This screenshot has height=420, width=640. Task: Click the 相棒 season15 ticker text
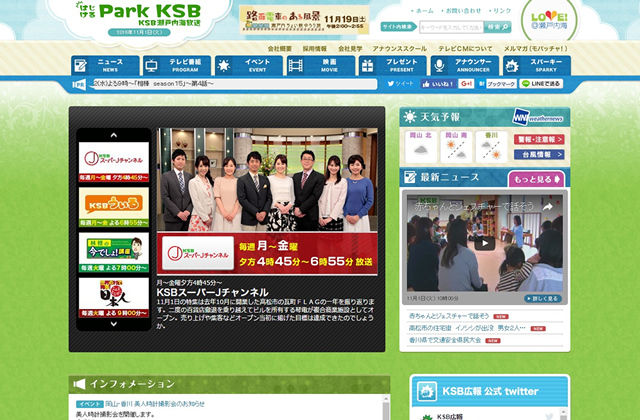[x=153, y=84]
